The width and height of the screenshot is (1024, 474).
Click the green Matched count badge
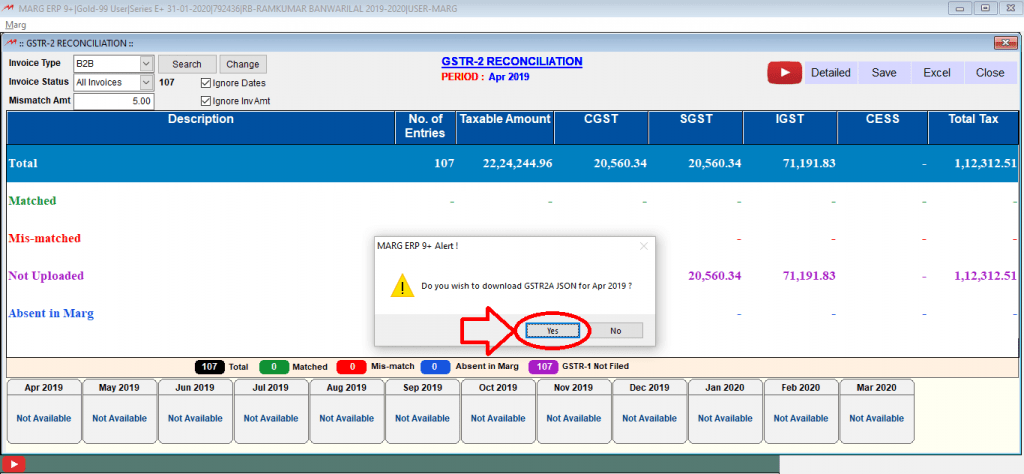pyautogui.click(x=274, y=367)
